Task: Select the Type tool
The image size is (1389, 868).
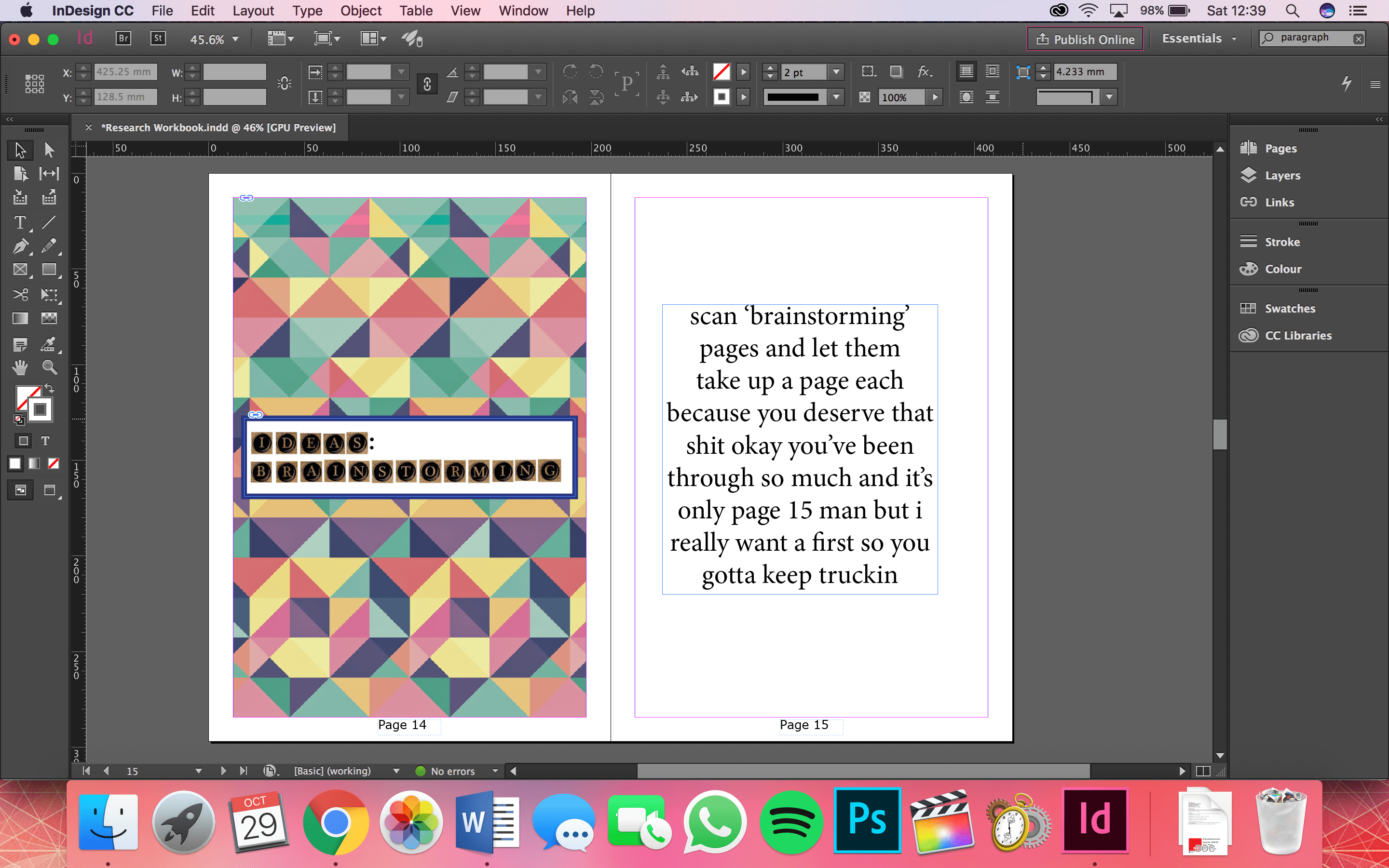Action: tap(20, 223)
